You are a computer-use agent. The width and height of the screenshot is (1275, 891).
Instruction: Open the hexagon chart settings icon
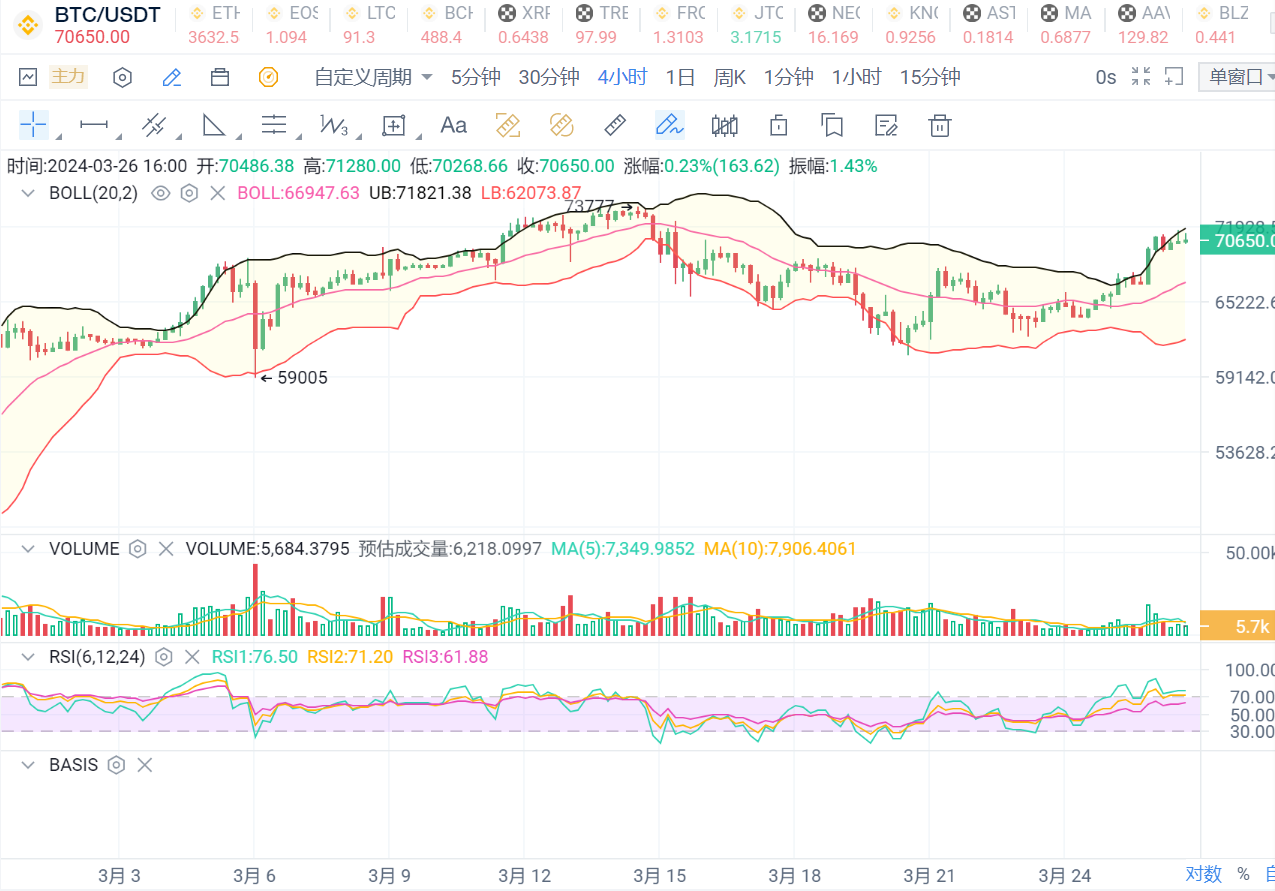[x=122, y=77]
